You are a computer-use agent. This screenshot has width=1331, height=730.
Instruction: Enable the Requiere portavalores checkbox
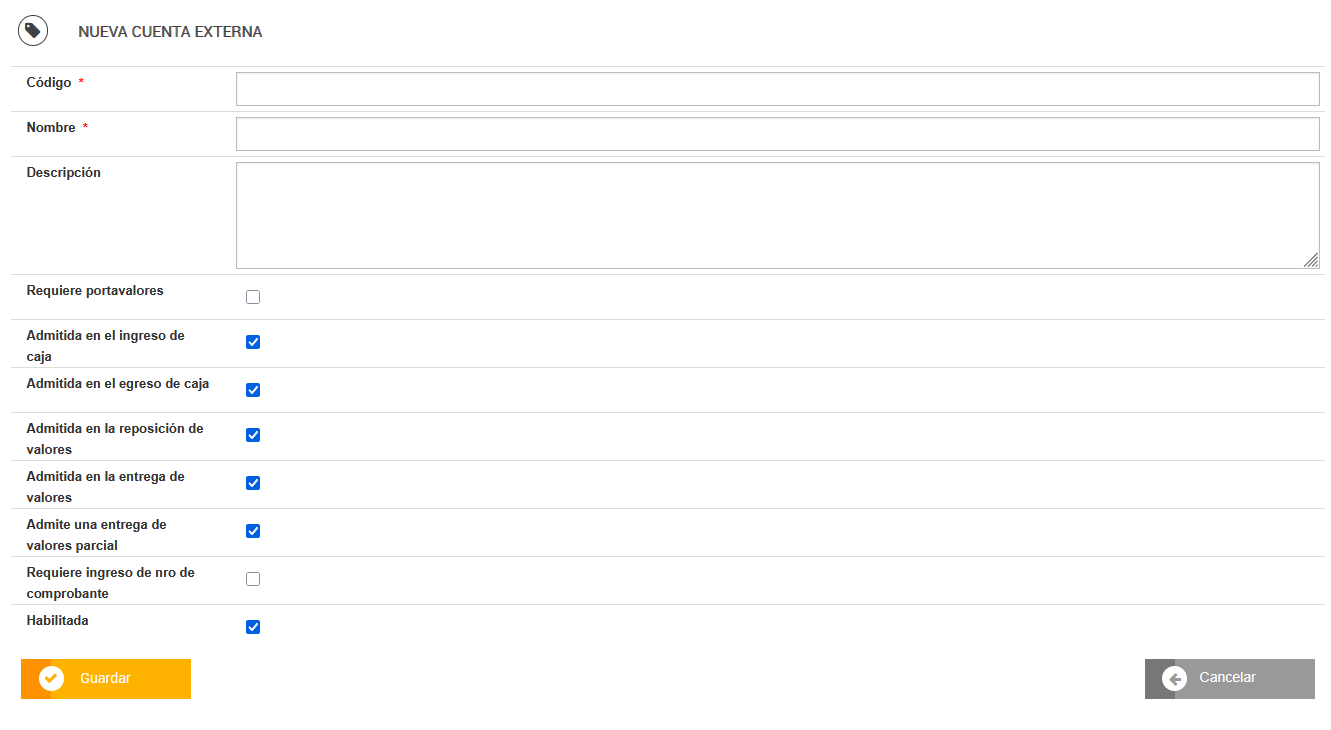(253, 297)
